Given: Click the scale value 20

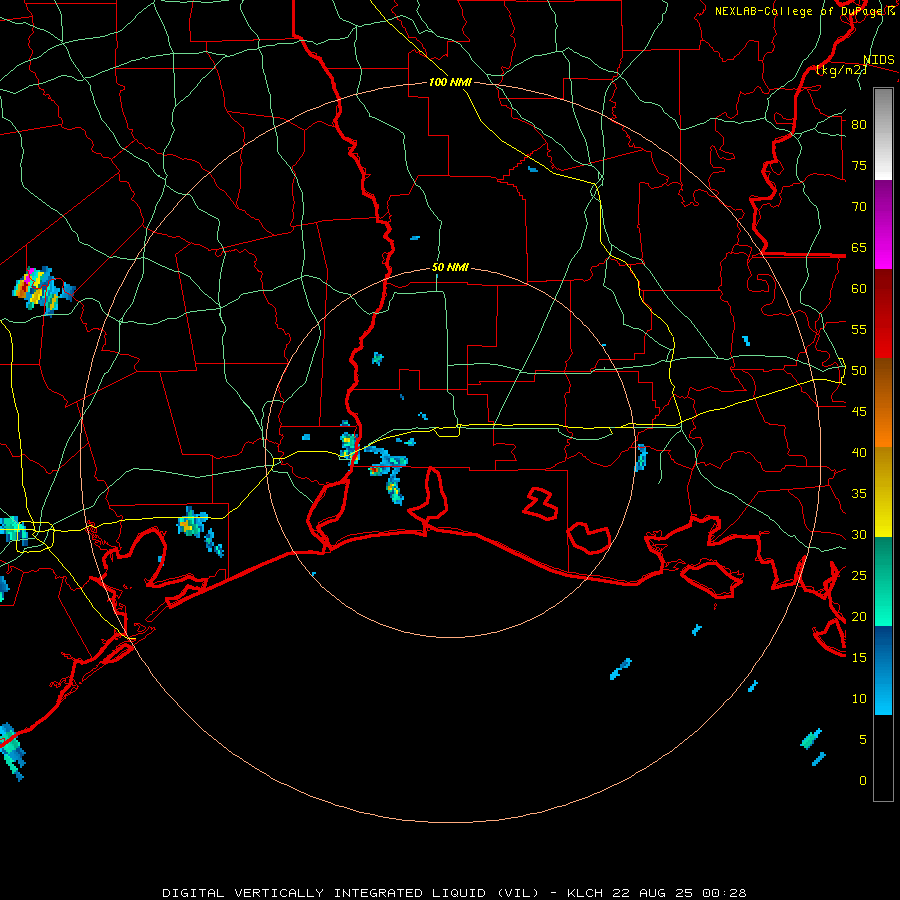Looking at the screenshot, I should [859, 616].
